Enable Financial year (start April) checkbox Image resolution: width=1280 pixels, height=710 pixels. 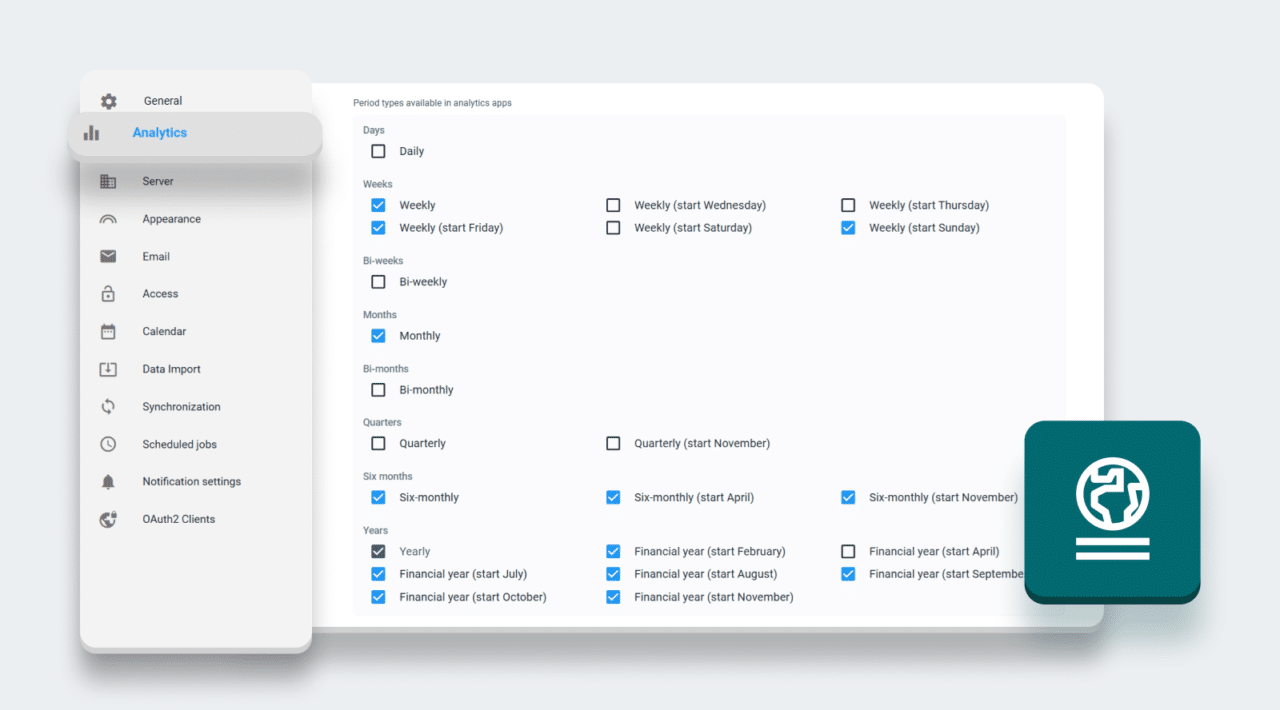848,551
